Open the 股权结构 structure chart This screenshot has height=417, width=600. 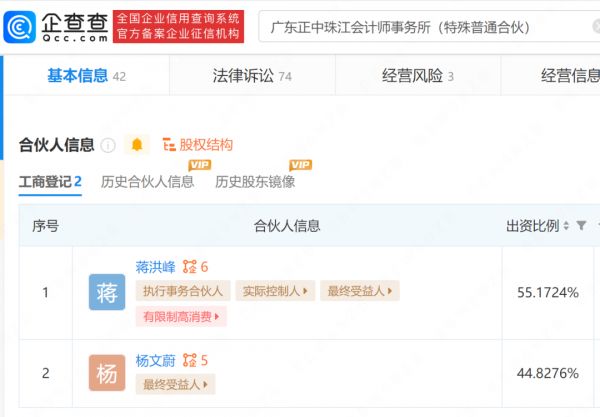[x=197, y=145]
